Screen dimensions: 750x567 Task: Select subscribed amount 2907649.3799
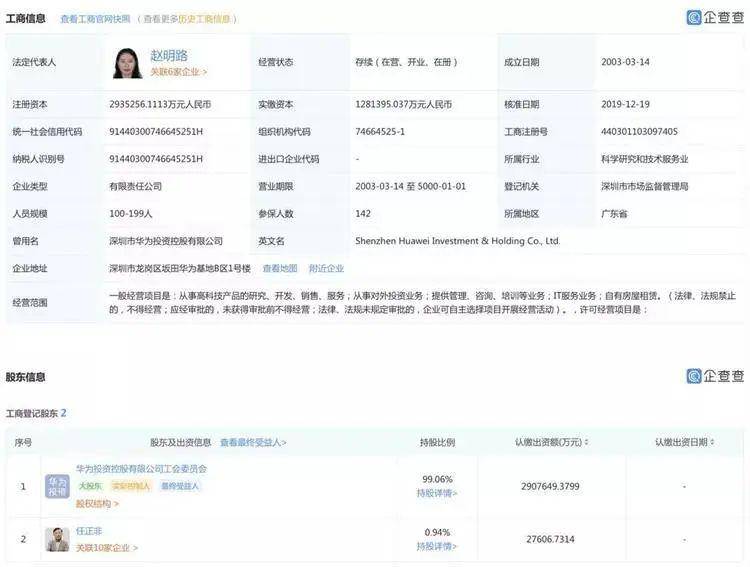(x=550, y=486)
